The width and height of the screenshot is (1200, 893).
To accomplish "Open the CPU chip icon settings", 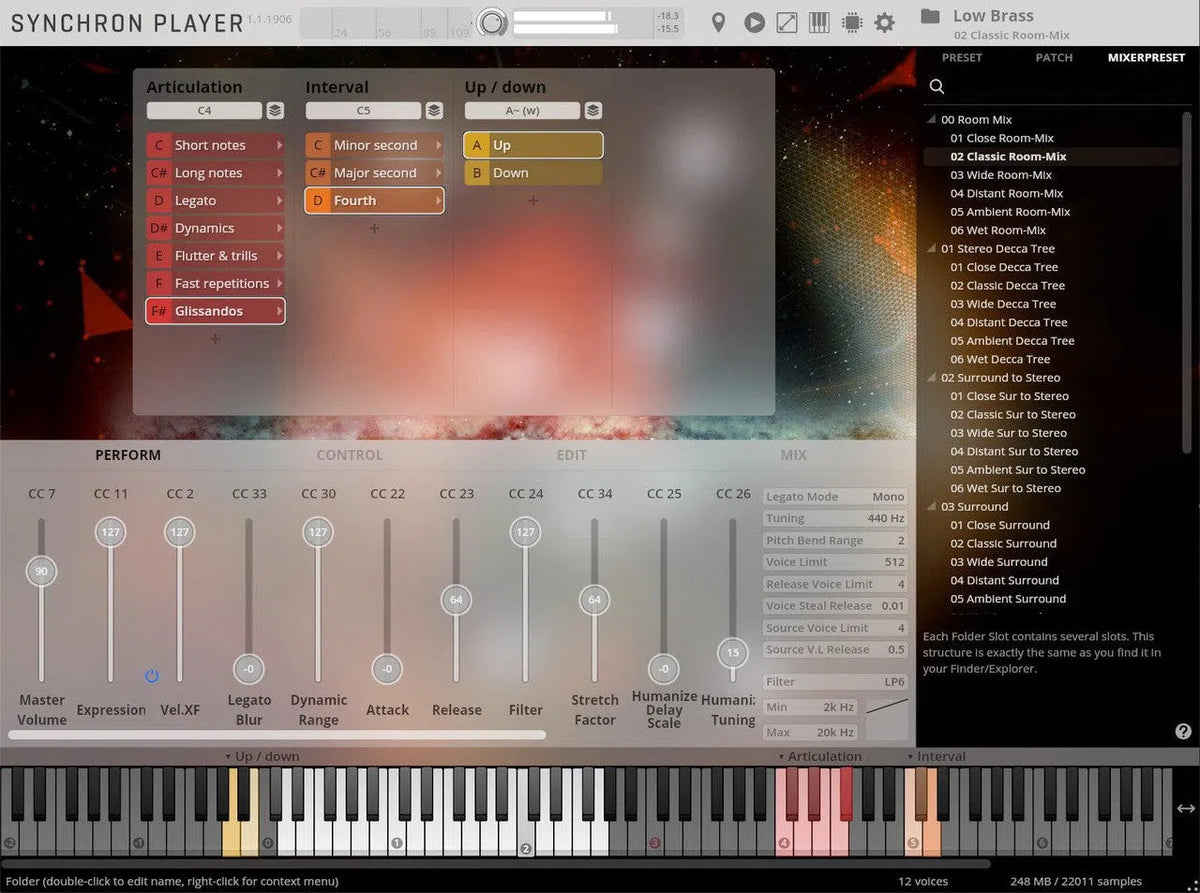I will click(852, 22).
